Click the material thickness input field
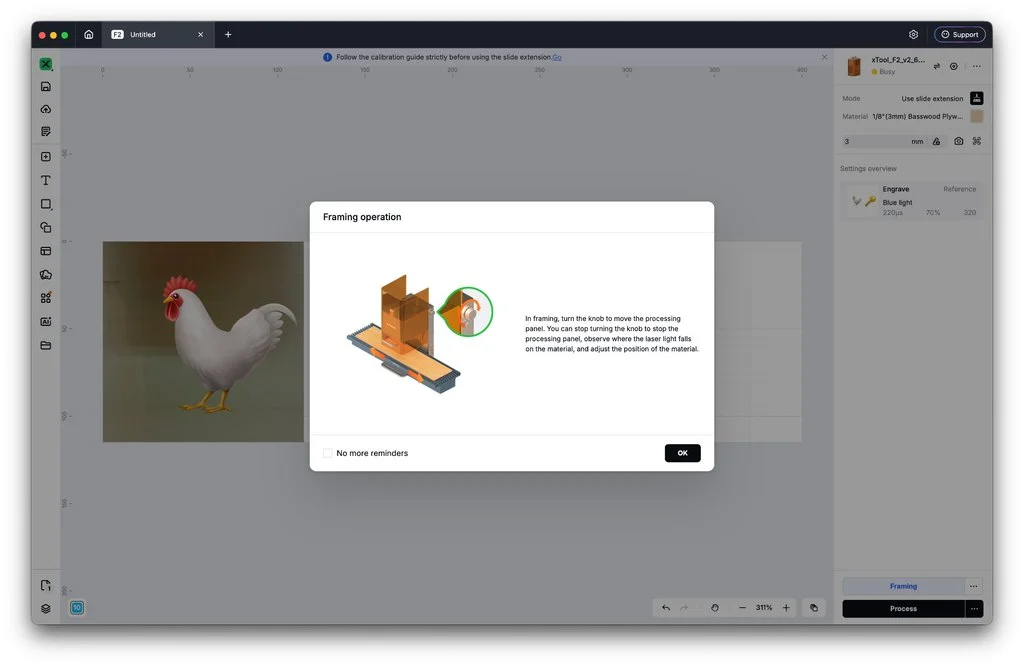1024x666 pixels. pos(884,141)
